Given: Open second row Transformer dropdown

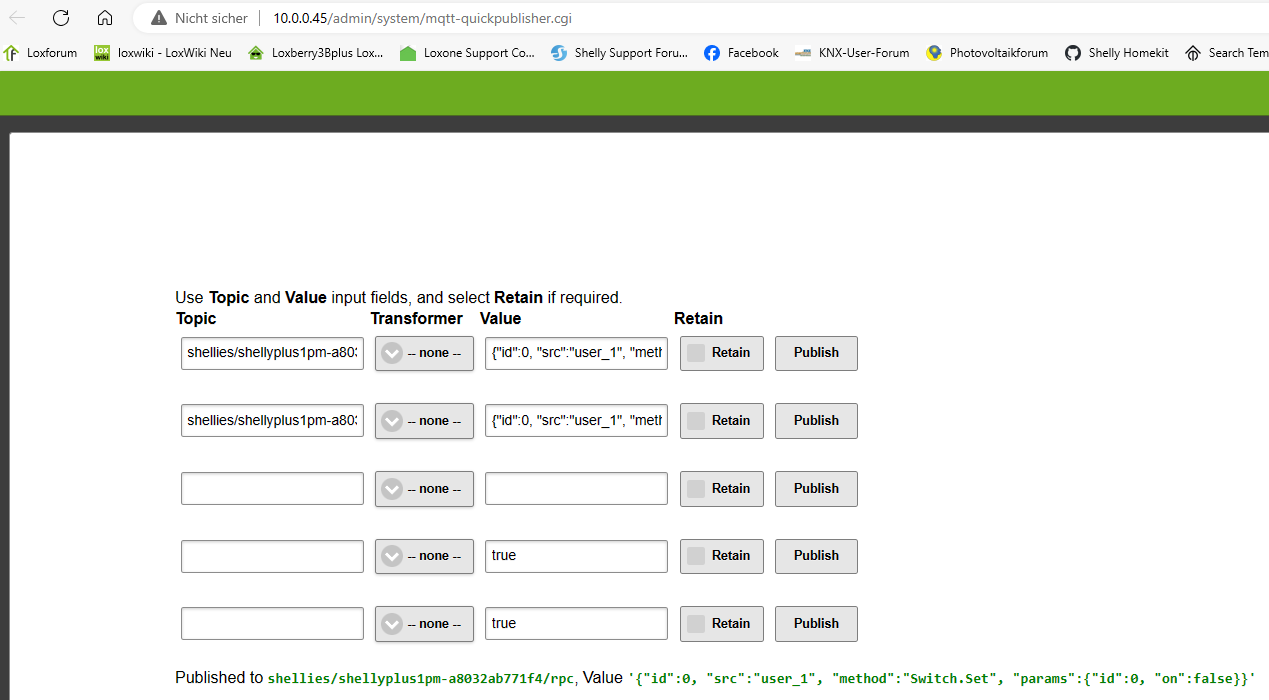Looking at the screenshot, I should point(424,421).
